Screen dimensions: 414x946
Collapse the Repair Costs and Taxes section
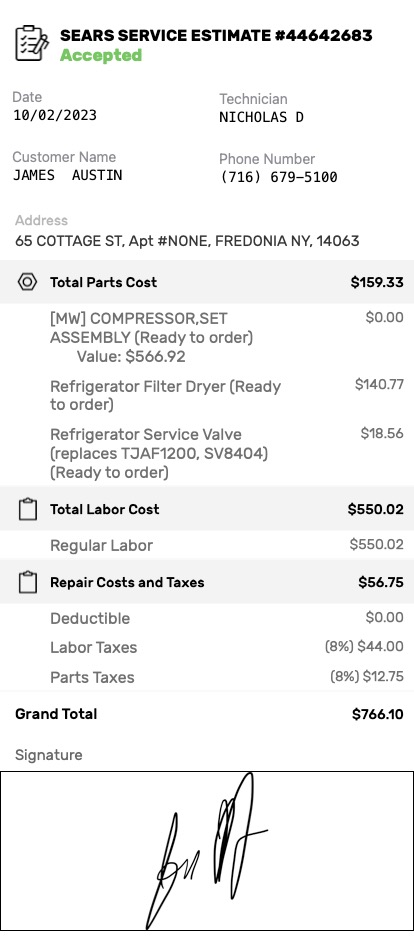(x=207, y=582)
